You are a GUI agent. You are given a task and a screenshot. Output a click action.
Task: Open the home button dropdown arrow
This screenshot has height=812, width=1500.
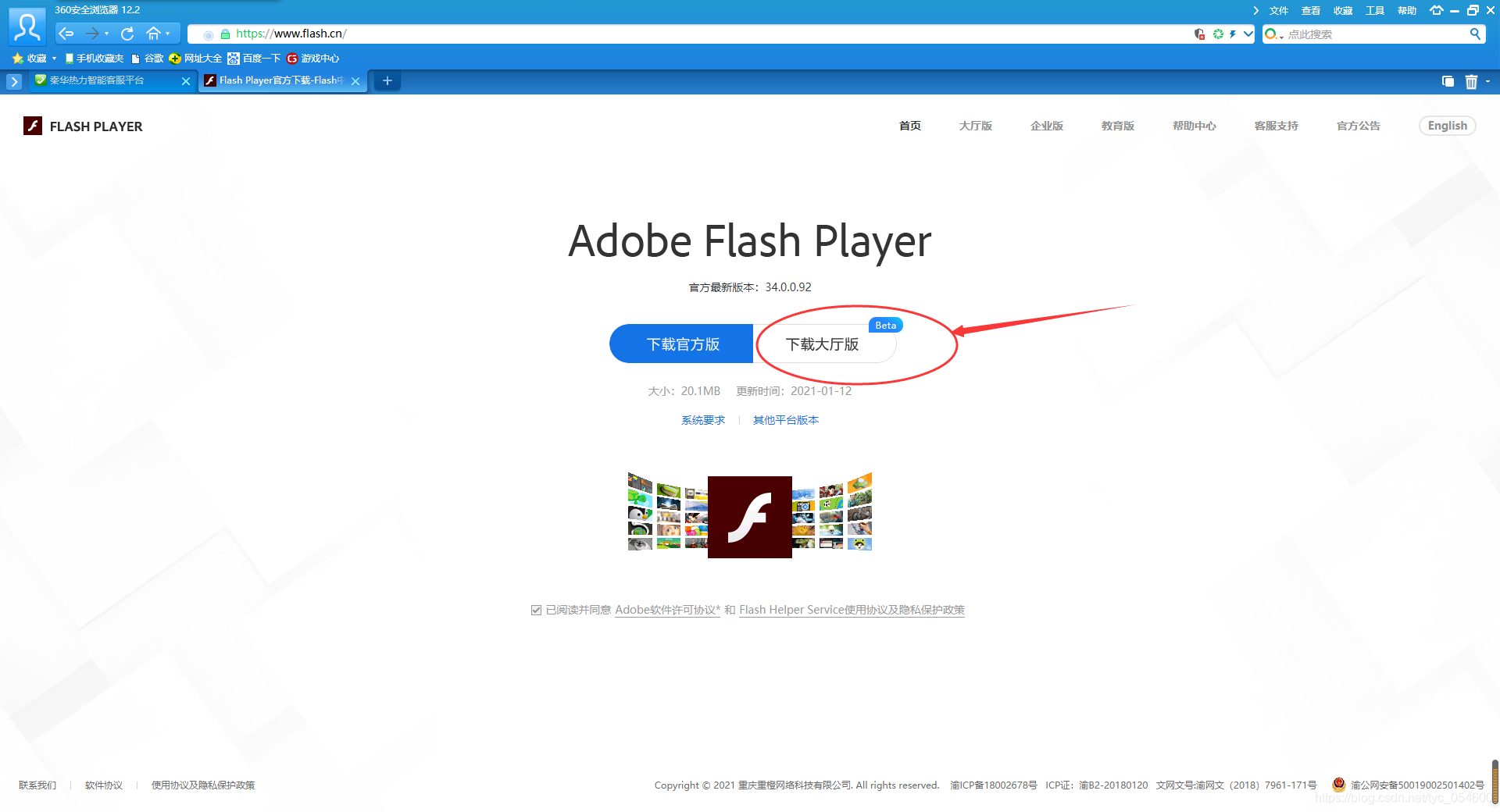(x=168, y=34)
